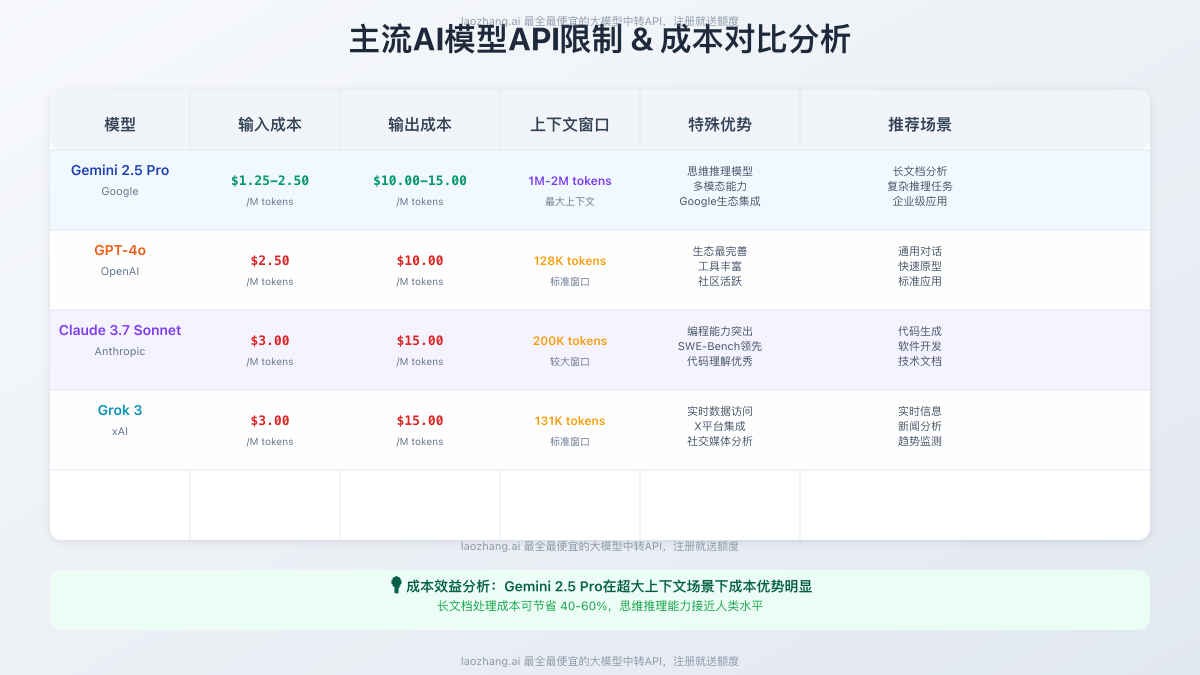The image size is (1200, 675).
Task: Click the 推荐场景 column header
Action: 920,125
